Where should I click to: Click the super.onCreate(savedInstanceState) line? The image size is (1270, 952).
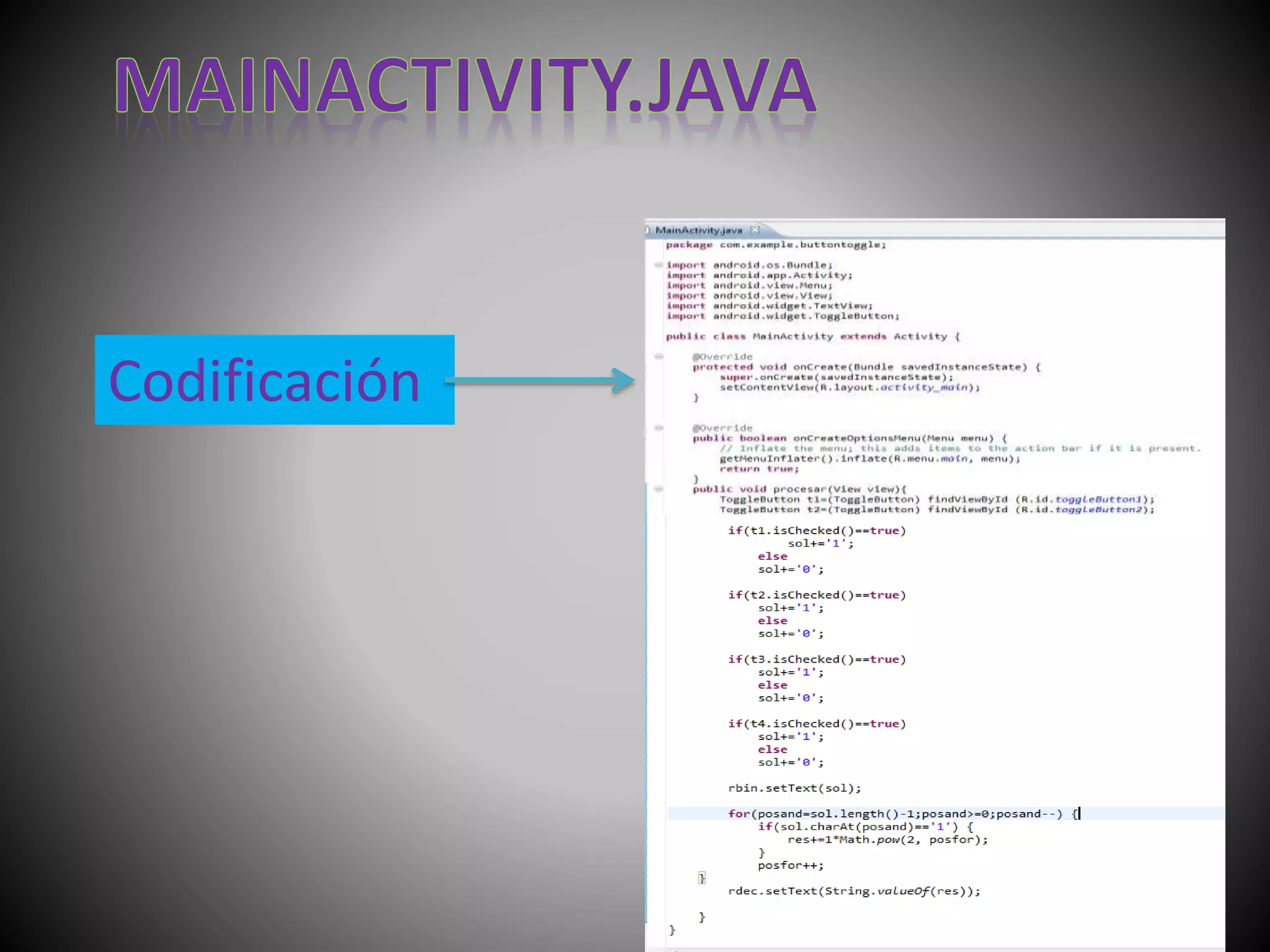[837, 377]
